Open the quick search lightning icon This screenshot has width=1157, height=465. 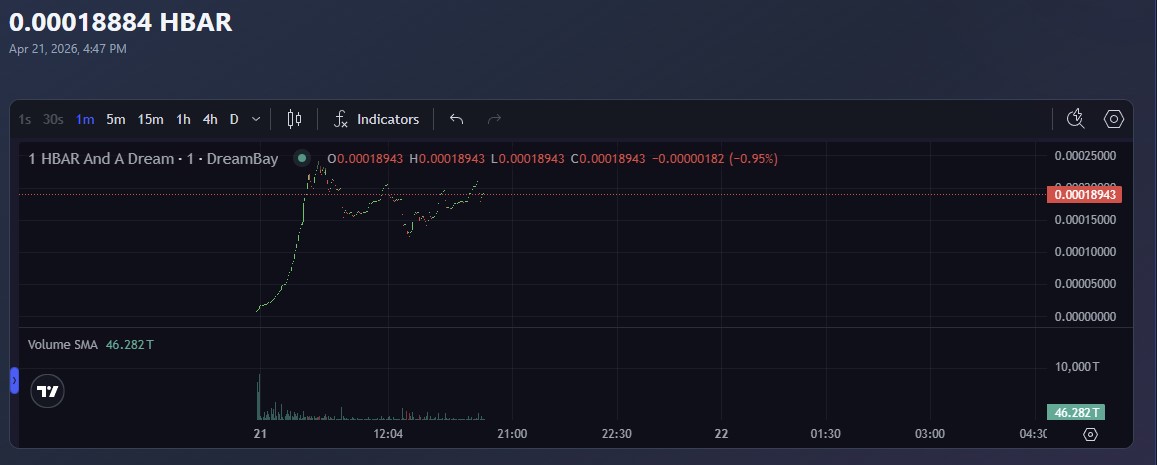coord(1076,119)
